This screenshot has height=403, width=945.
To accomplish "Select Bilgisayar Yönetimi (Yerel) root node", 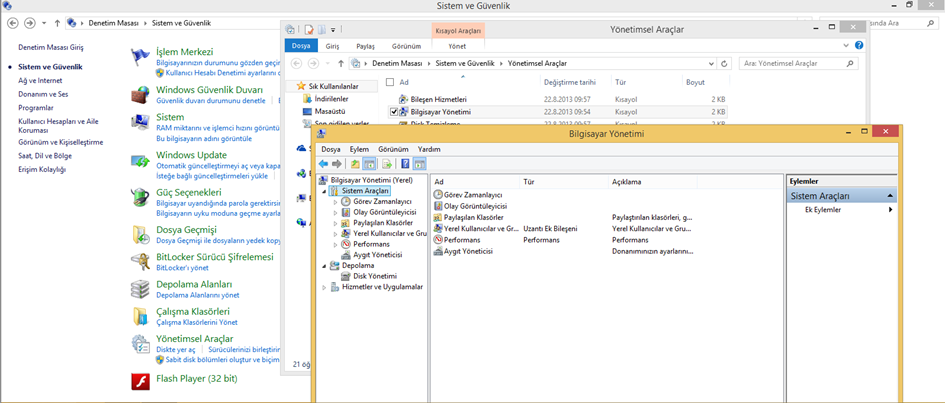I will point(365,180).
